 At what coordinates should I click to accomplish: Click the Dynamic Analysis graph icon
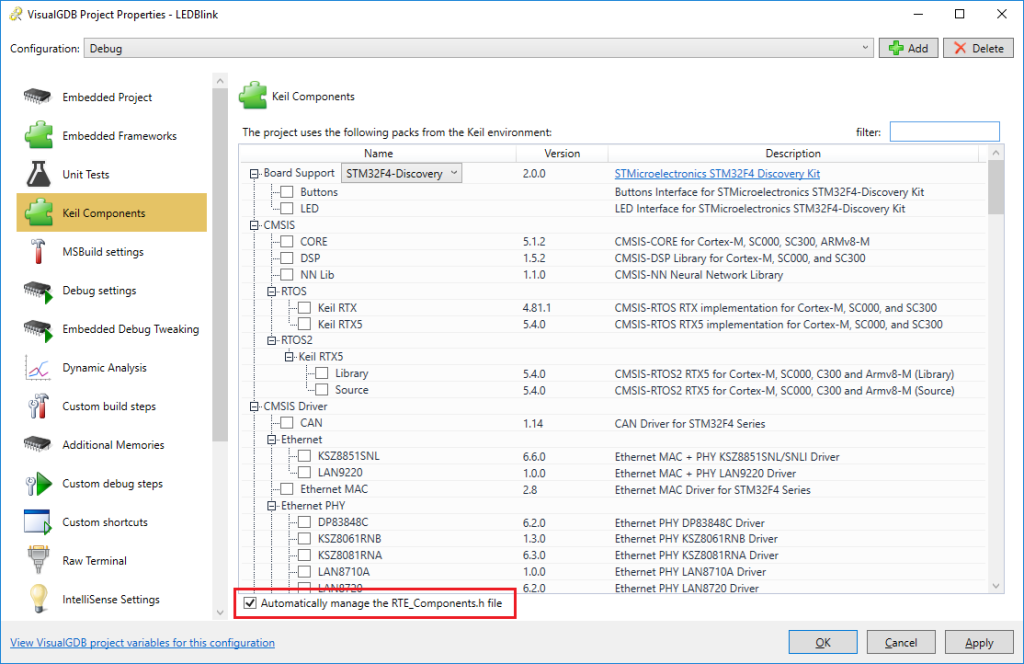(x=38, y=368)
